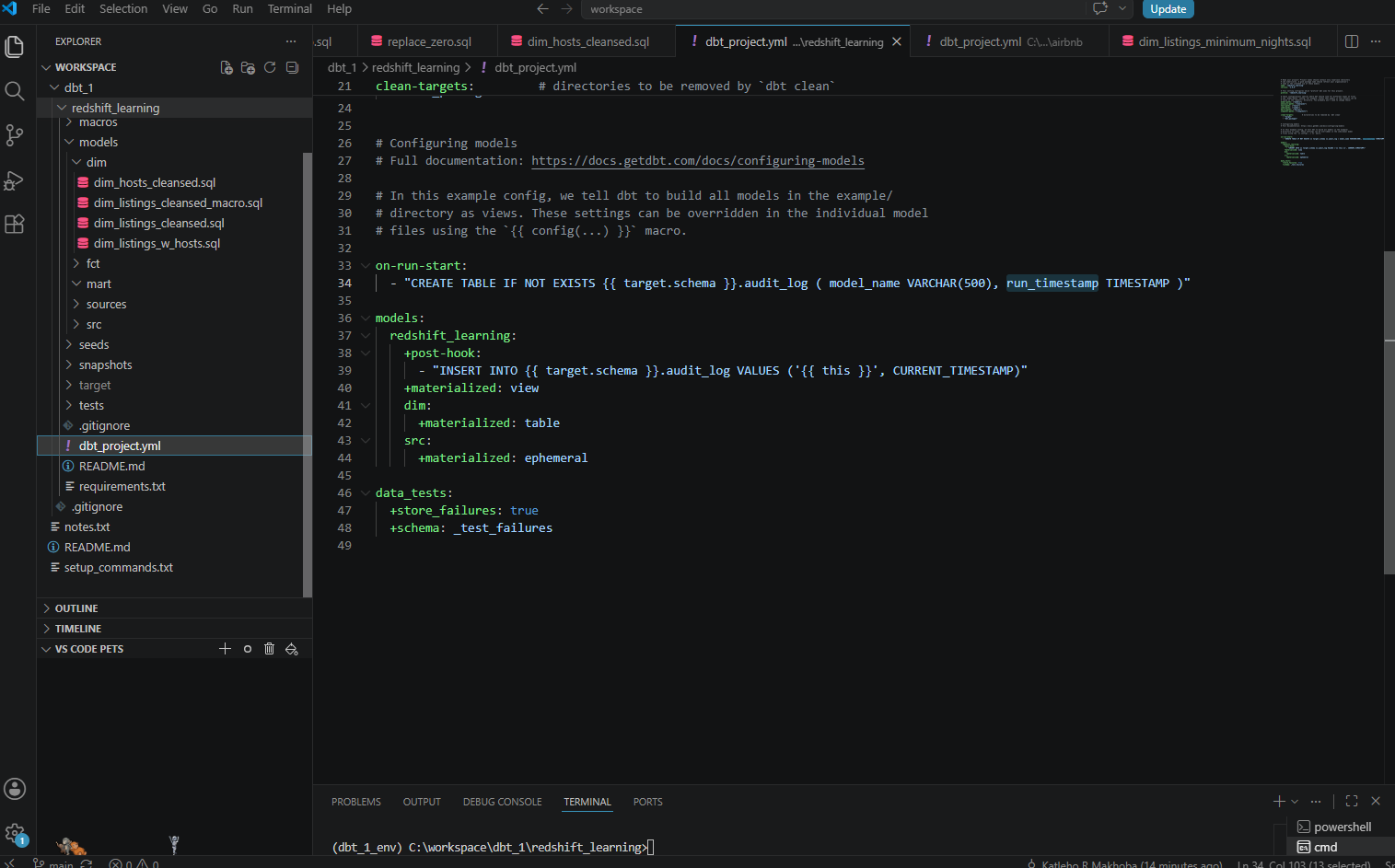
Task: Click the Explorer vertical scrollbar
Action: (308, 373)
